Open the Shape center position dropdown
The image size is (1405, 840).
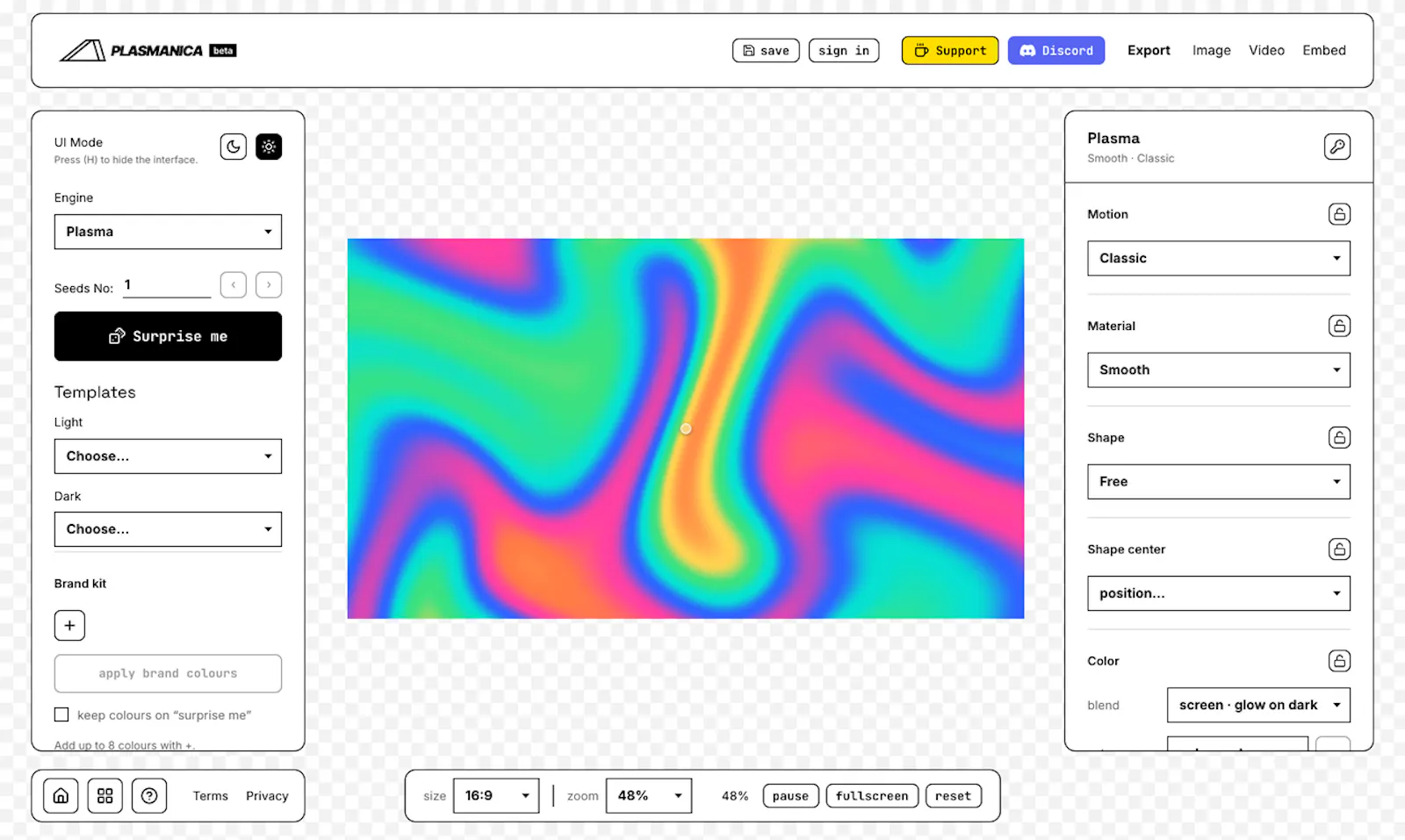tap(1219, 593)
